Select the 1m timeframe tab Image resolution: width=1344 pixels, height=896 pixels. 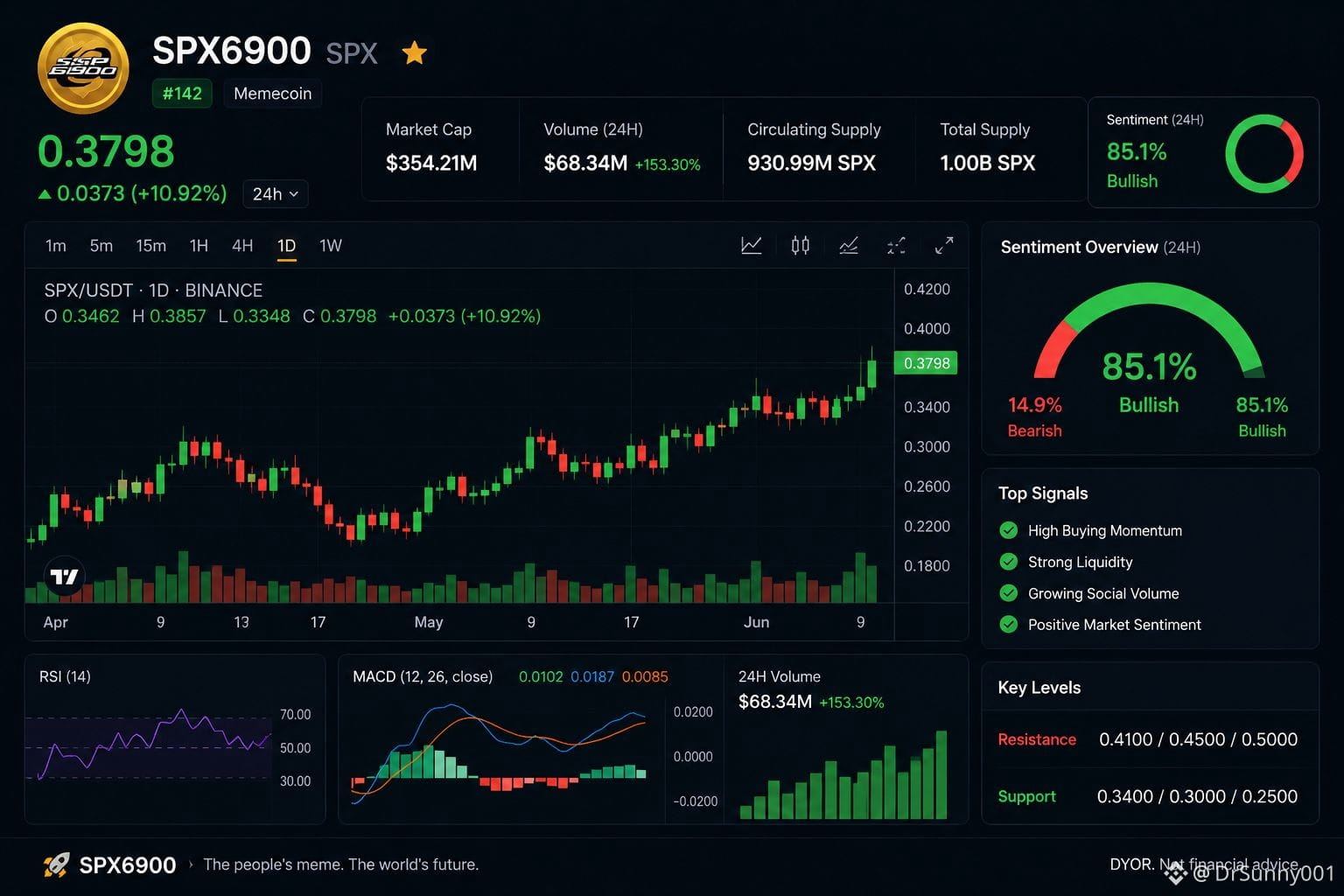tap(56, 246)
